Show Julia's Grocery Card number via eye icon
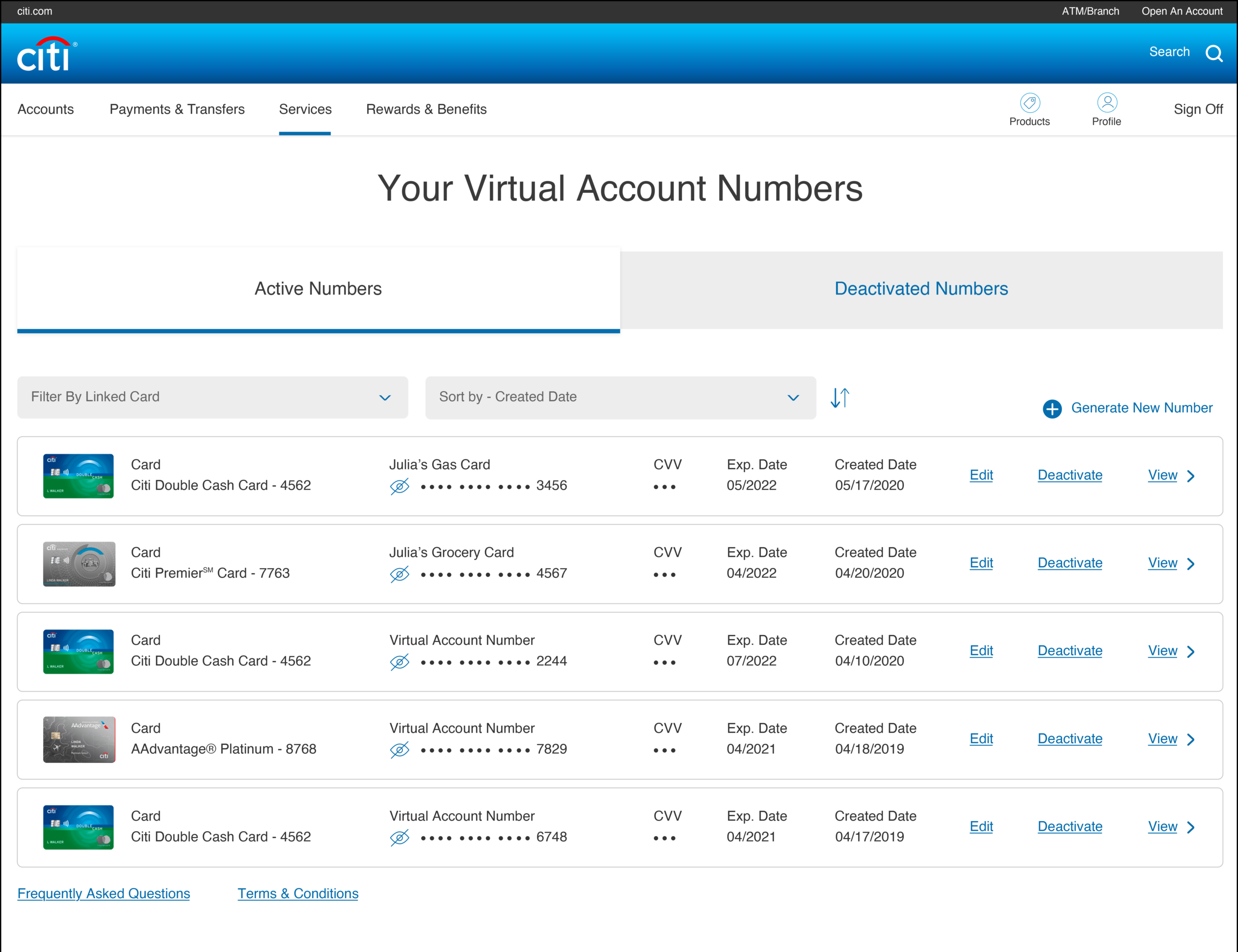 pyautogui.click(x=400, y=574)
